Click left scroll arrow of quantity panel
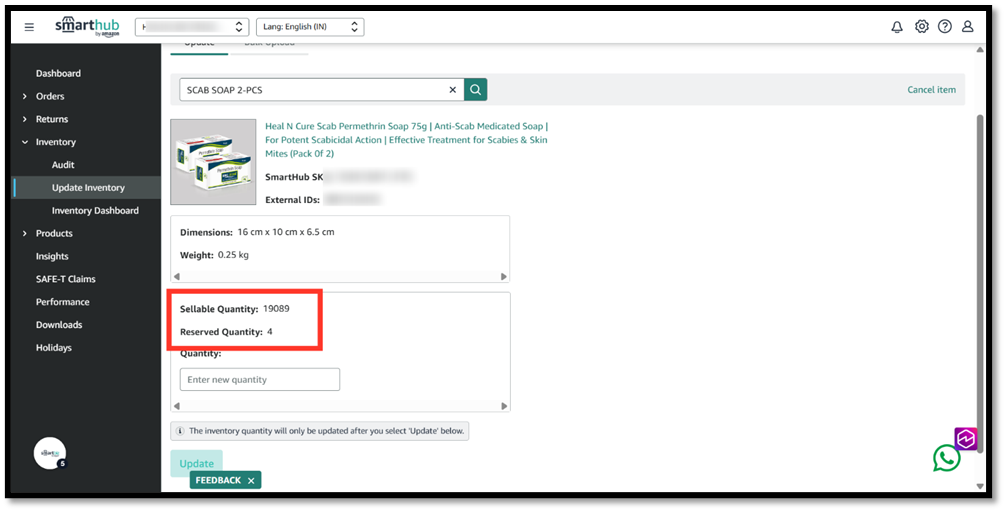The image size is (1005, 511). [177, 406]
